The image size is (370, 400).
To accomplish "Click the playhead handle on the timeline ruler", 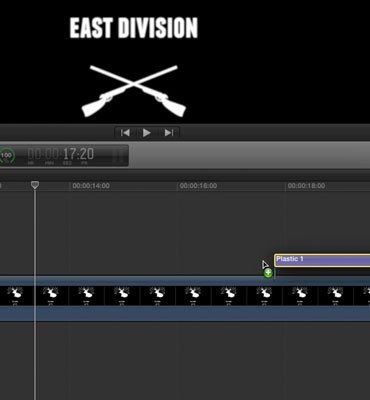I will click(x=35, y=185).
